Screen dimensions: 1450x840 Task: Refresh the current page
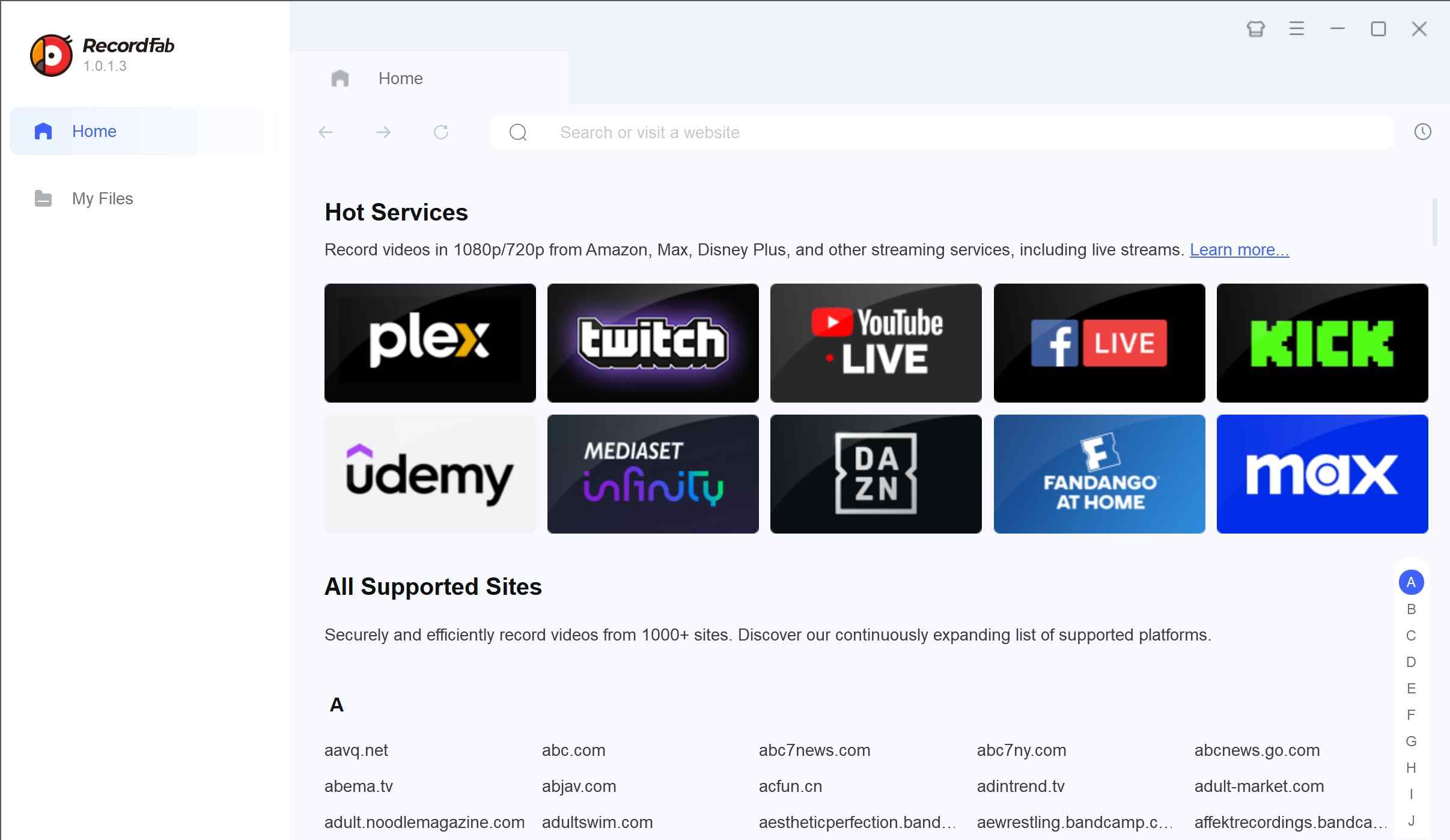[x=440, y=132]
